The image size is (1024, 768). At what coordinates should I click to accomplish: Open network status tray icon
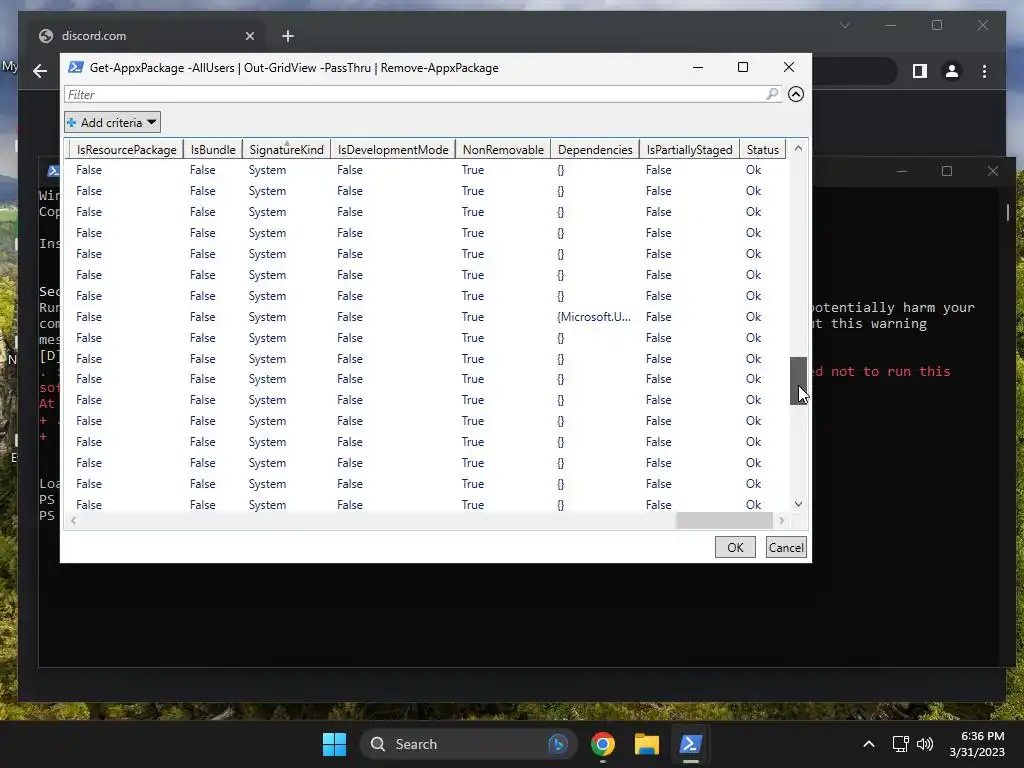pos(901,744)
